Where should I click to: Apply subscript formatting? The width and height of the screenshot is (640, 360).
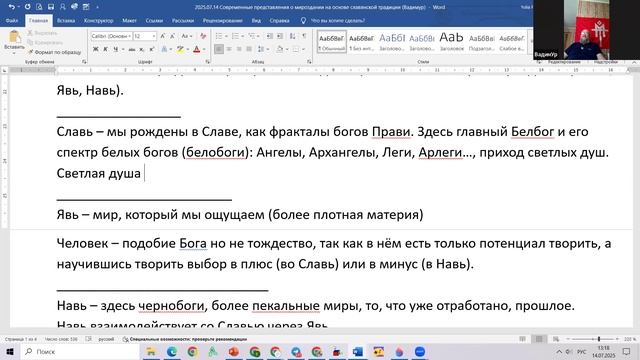click(x=142, y=49)
